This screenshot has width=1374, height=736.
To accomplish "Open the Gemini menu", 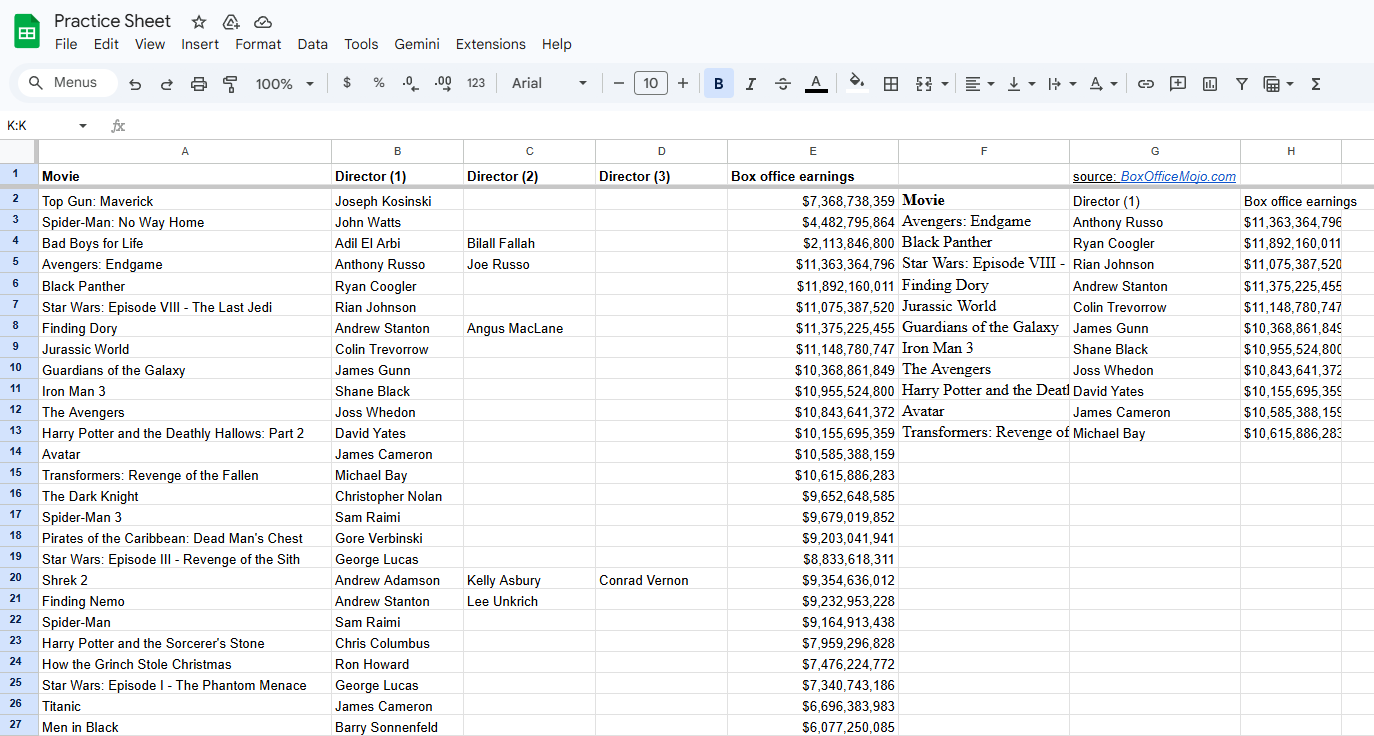I will [x=416, y=44].
